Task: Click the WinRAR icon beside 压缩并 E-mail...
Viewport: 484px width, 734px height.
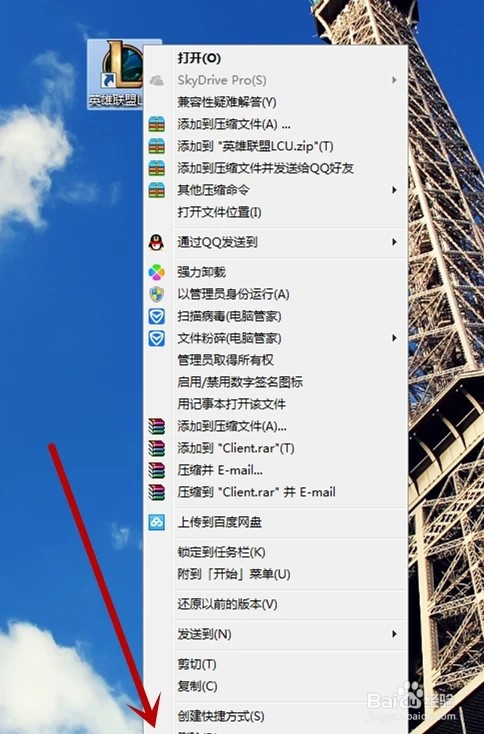Action: pyautogui.click(x=156, y=470)
